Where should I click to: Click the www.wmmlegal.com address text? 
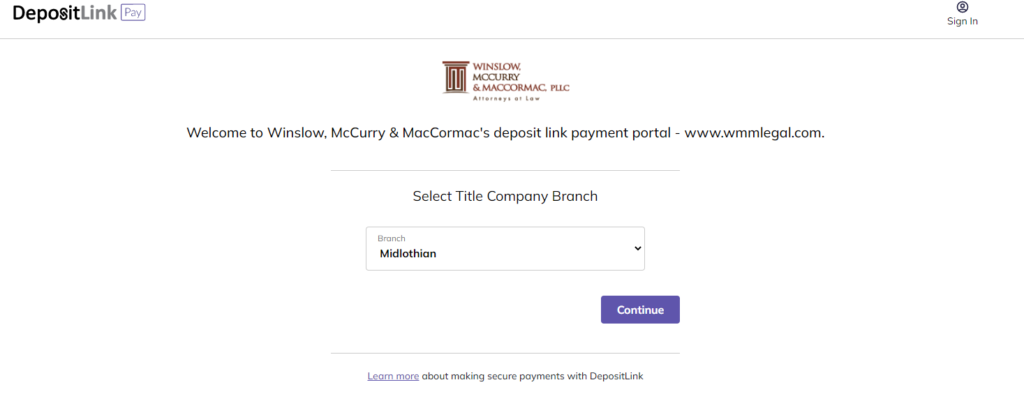click(x=754, y=132)
